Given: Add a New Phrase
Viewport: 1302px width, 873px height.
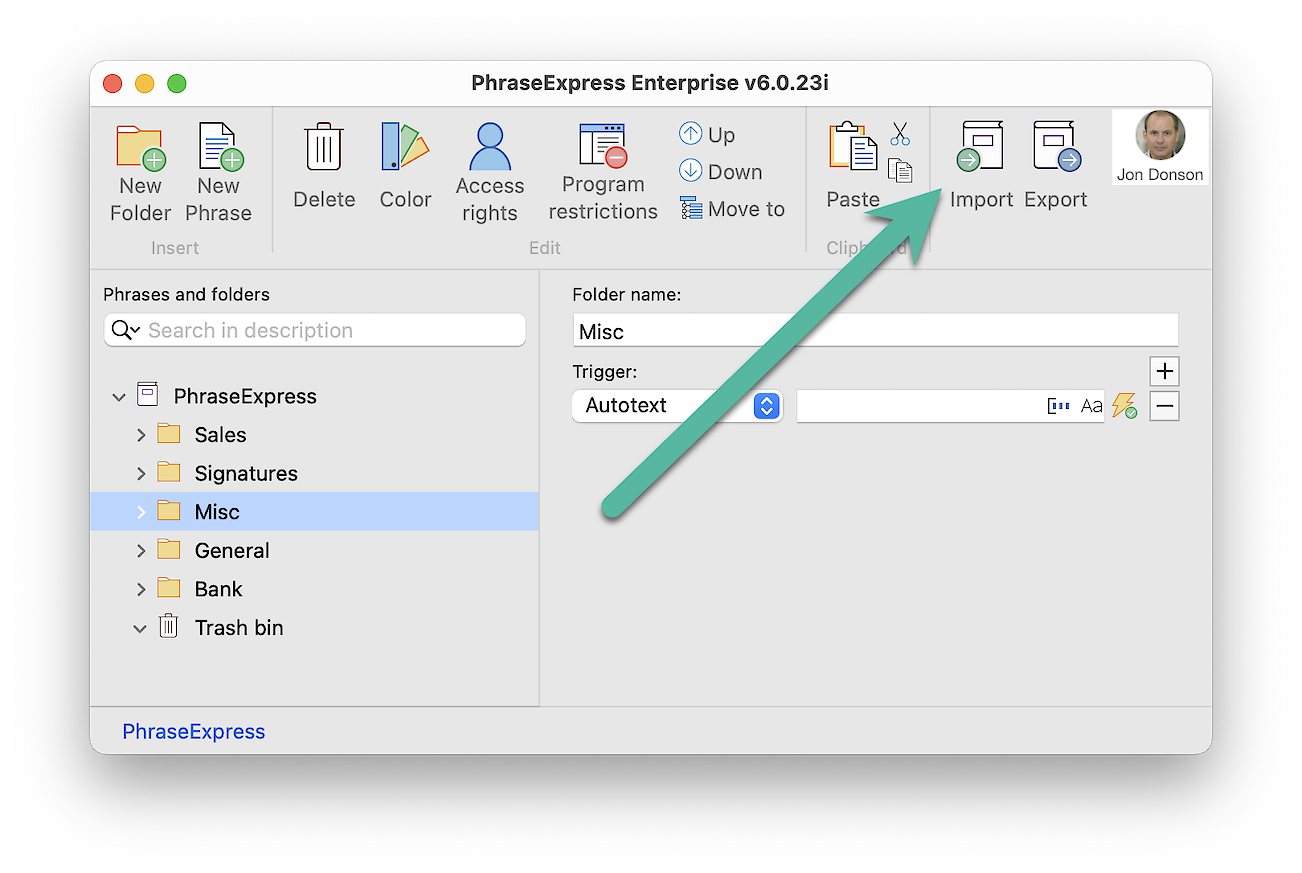Looking at the screenshot, I should (218, 174).
